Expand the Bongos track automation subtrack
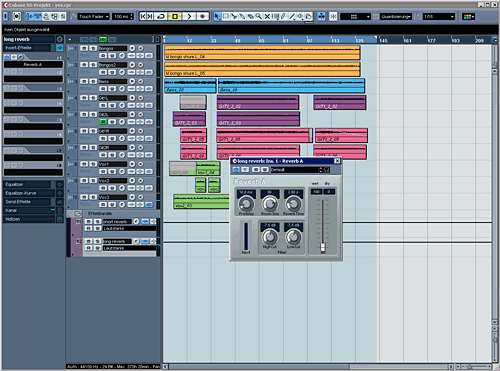The image size is (500, 371). [x=69, y=58]
